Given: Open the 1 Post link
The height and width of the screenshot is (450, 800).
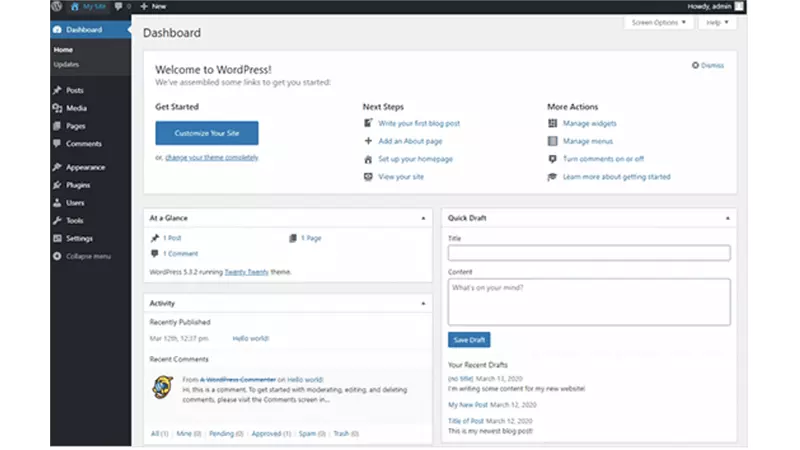Looking at the screenshot, I should point(172,238).
